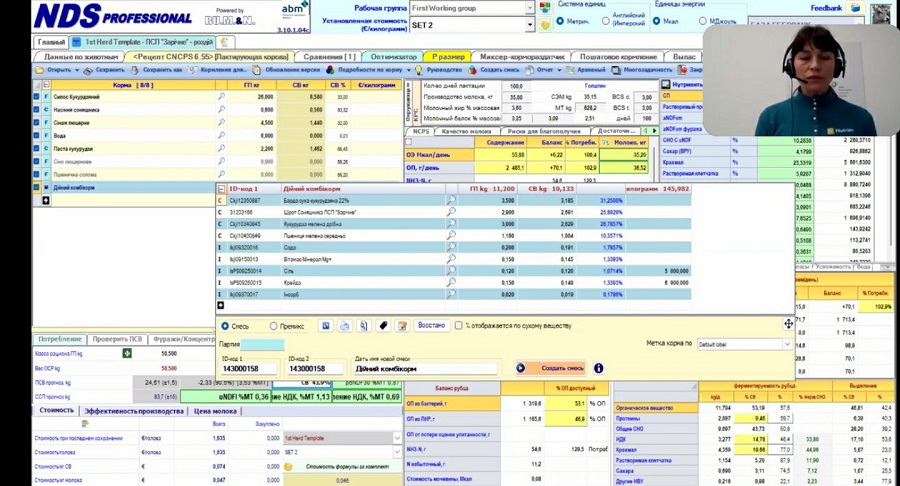Click the Сохранить как printer-disk icon
Image resolution: width=900 pixels, height=486 pixels.
click(x=135, y=70)
